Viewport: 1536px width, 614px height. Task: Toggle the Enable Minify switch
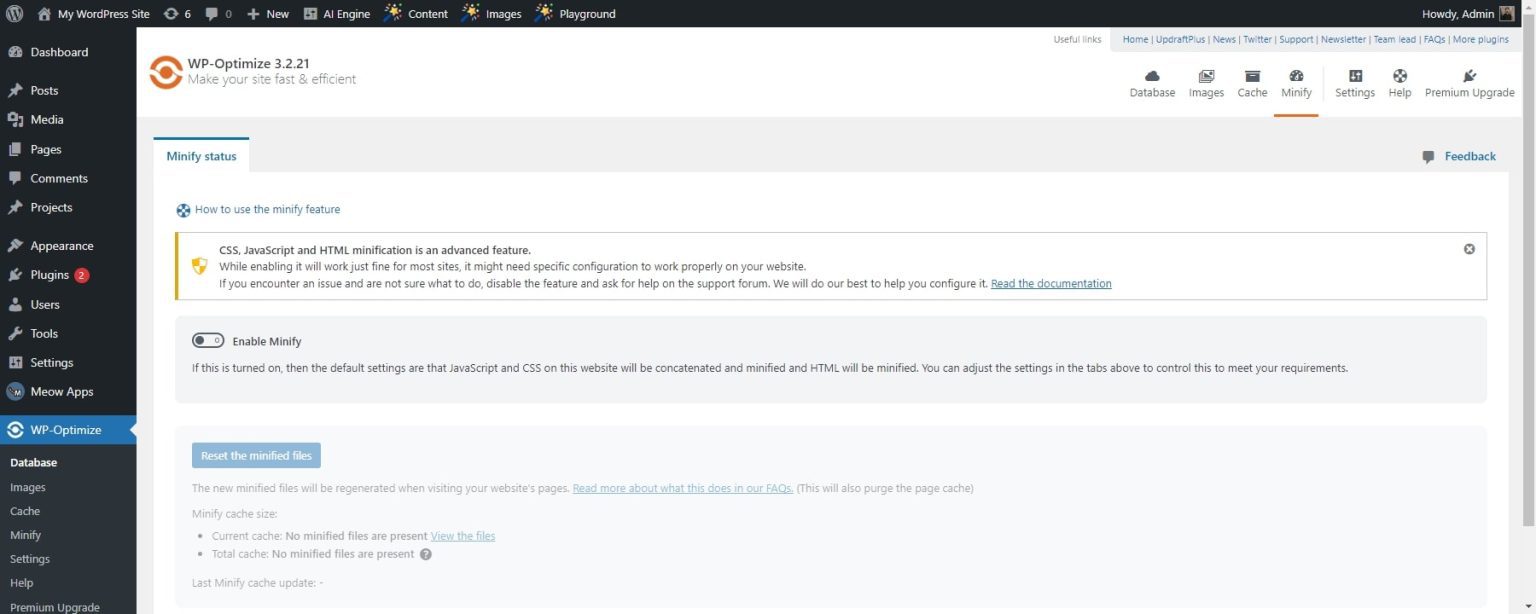click(x=209, y=340)
